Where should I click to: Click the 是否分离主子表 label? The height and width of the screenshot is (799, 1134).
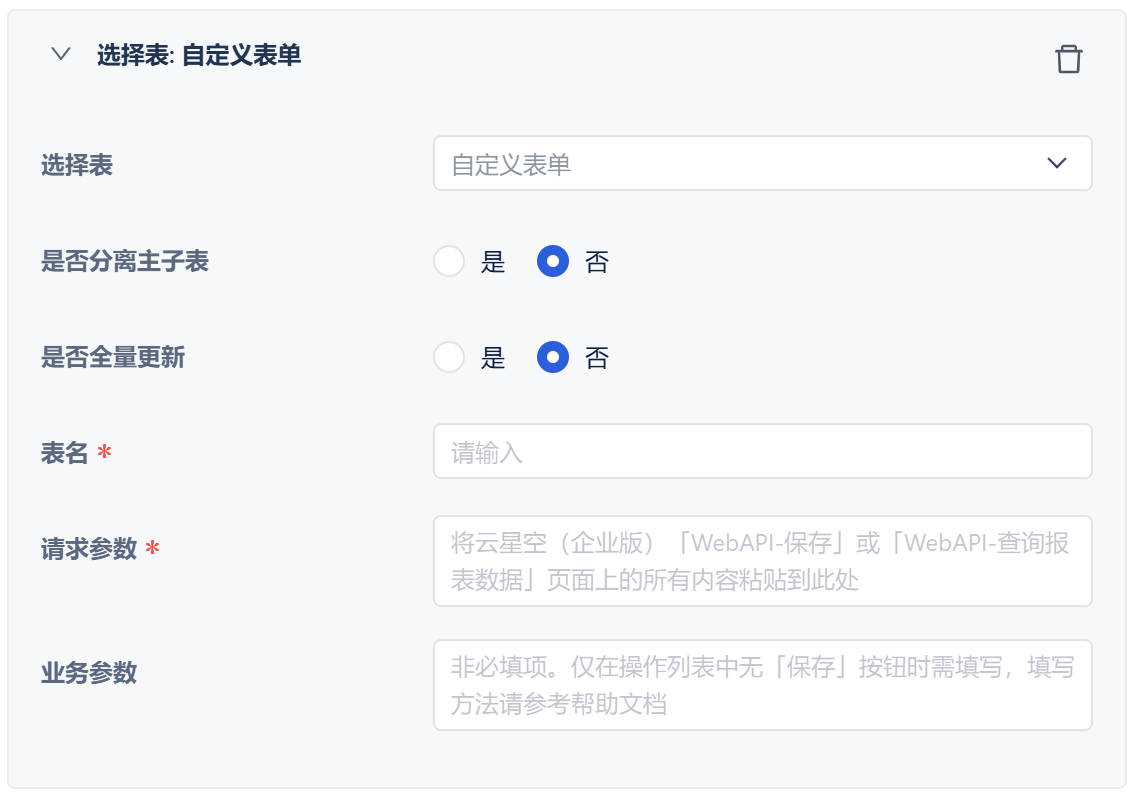[x=125, y=262]
